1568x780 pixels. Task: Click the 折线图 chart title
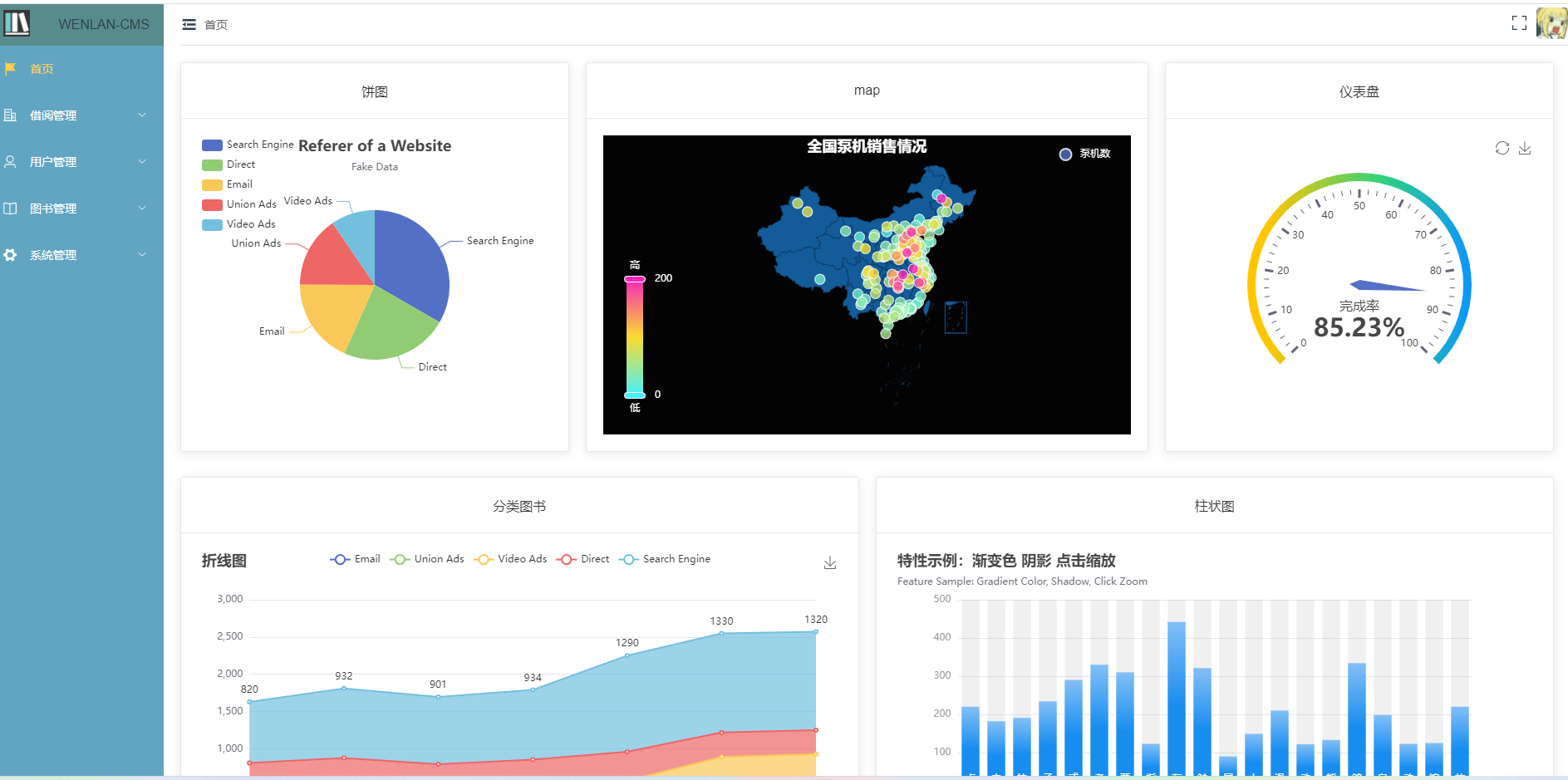click(224, 561)
